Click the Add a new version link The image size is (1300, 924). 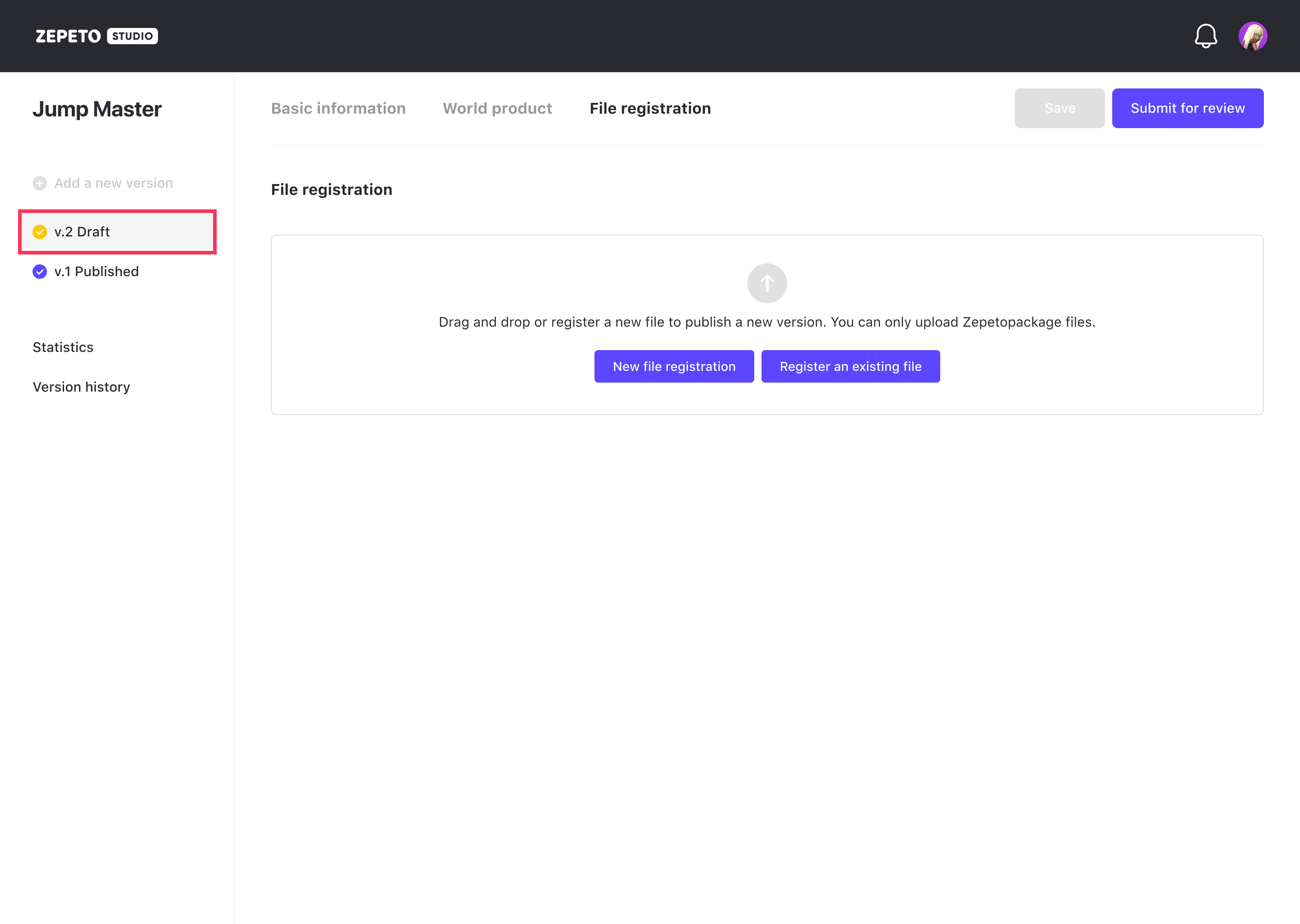[x=113, y=183]
